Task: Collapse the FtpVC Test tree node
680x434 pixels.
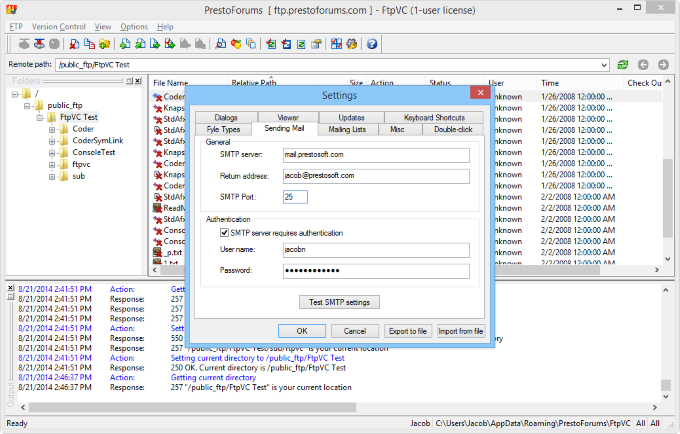Action: coord(39,117)
